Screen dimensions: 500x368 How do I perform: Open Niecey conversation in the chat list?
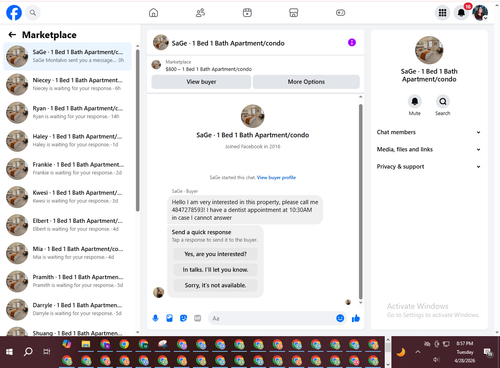point(68,84)
